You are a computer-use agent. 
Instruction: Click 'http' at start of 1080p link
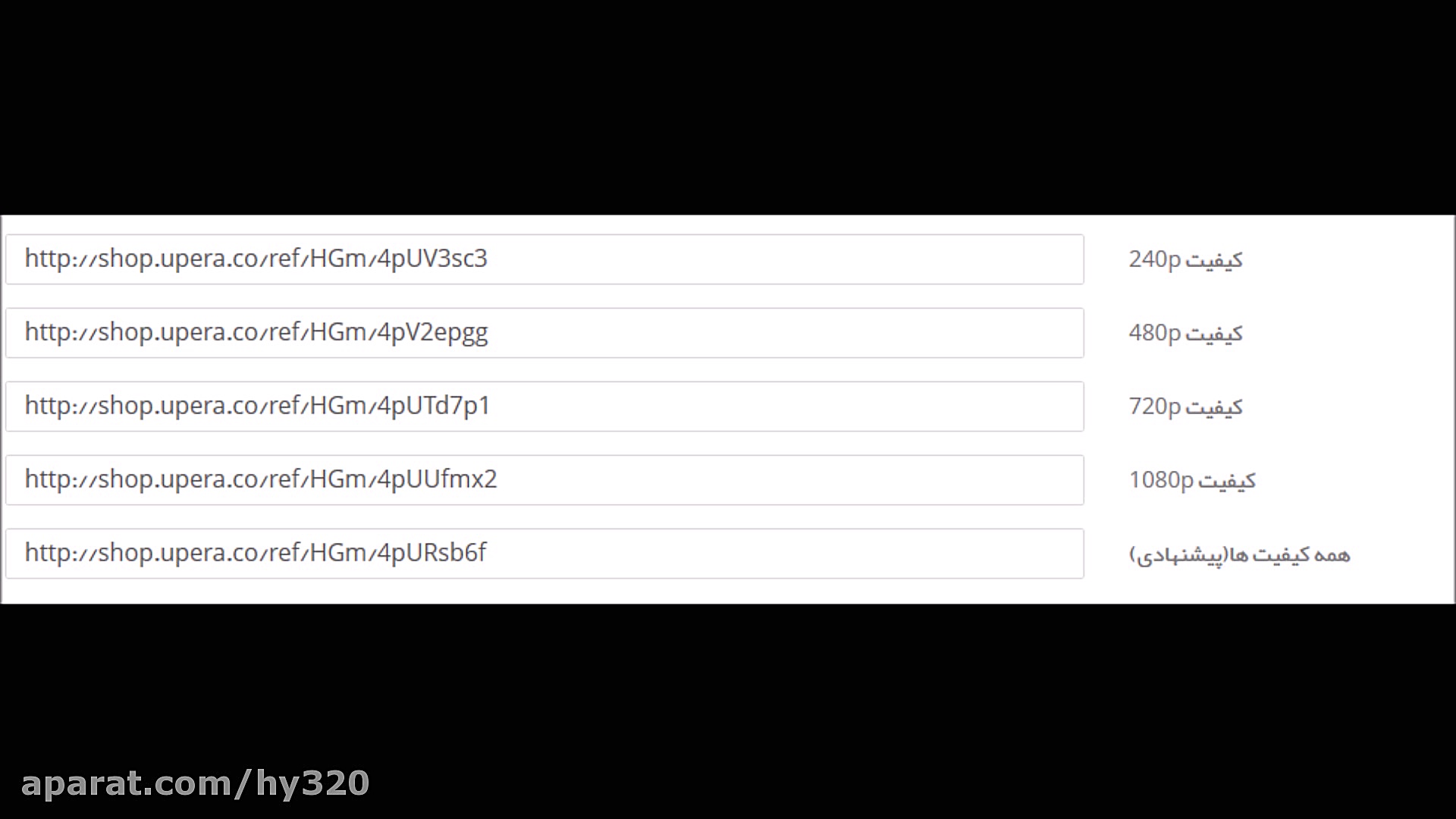[47, 479]
